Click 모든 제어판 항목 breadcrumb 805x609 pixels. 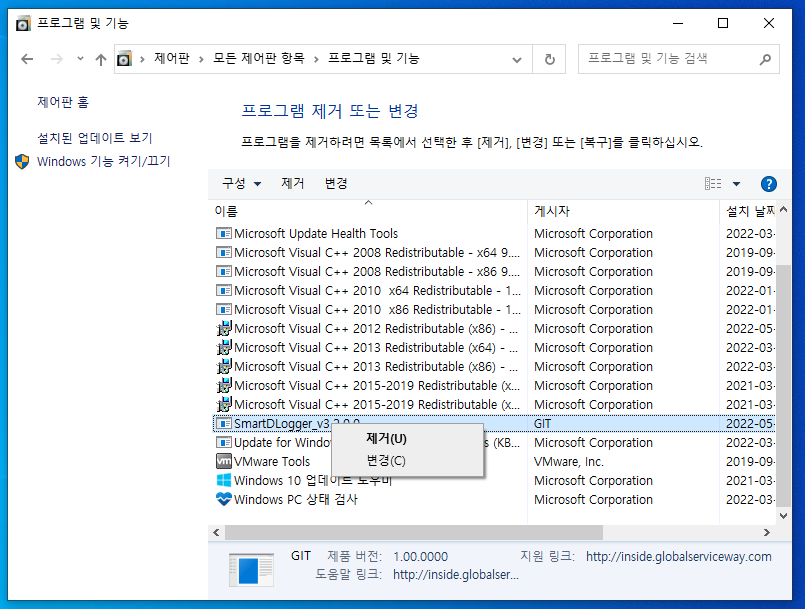pyautogui.click(x=259, y=59)
